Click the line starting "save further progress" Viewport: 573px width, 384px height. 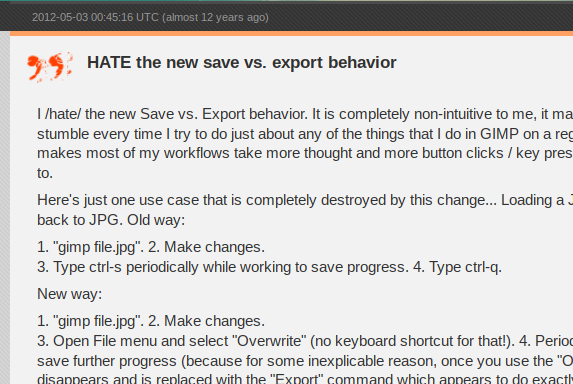coord(305,361)
